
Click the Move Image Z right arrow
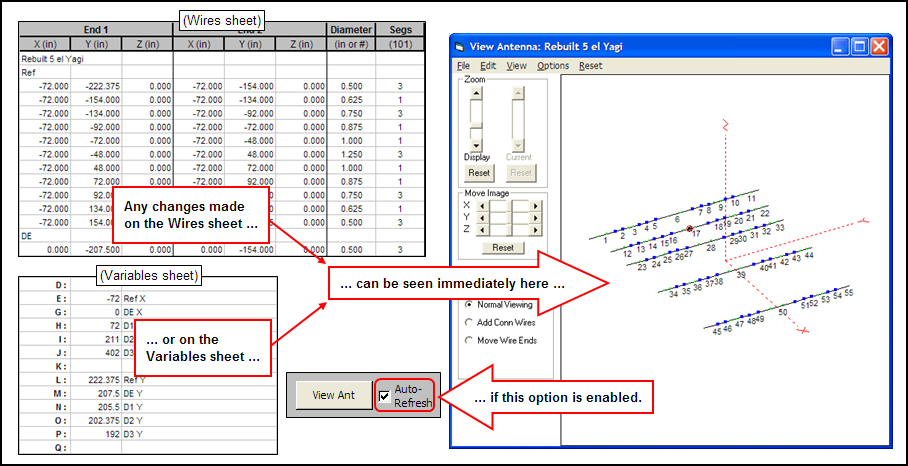click(536, 230)
